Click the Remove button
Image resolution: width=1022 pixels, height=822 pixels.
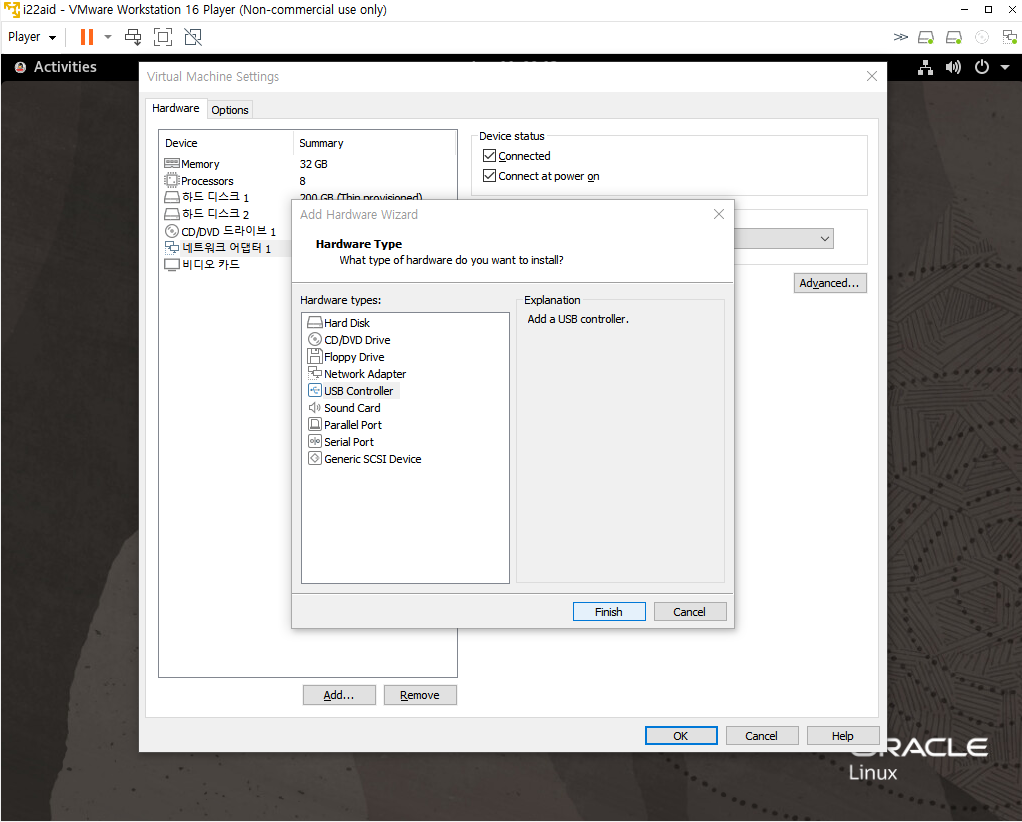[420, 695]
